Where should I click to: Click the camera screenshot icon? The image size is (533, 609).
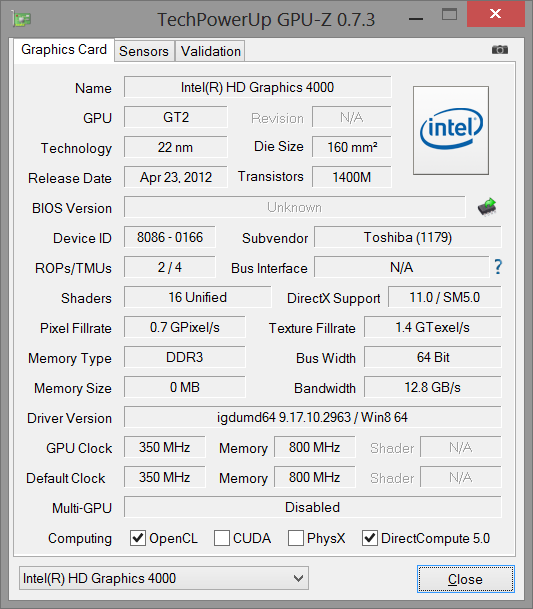500,50
